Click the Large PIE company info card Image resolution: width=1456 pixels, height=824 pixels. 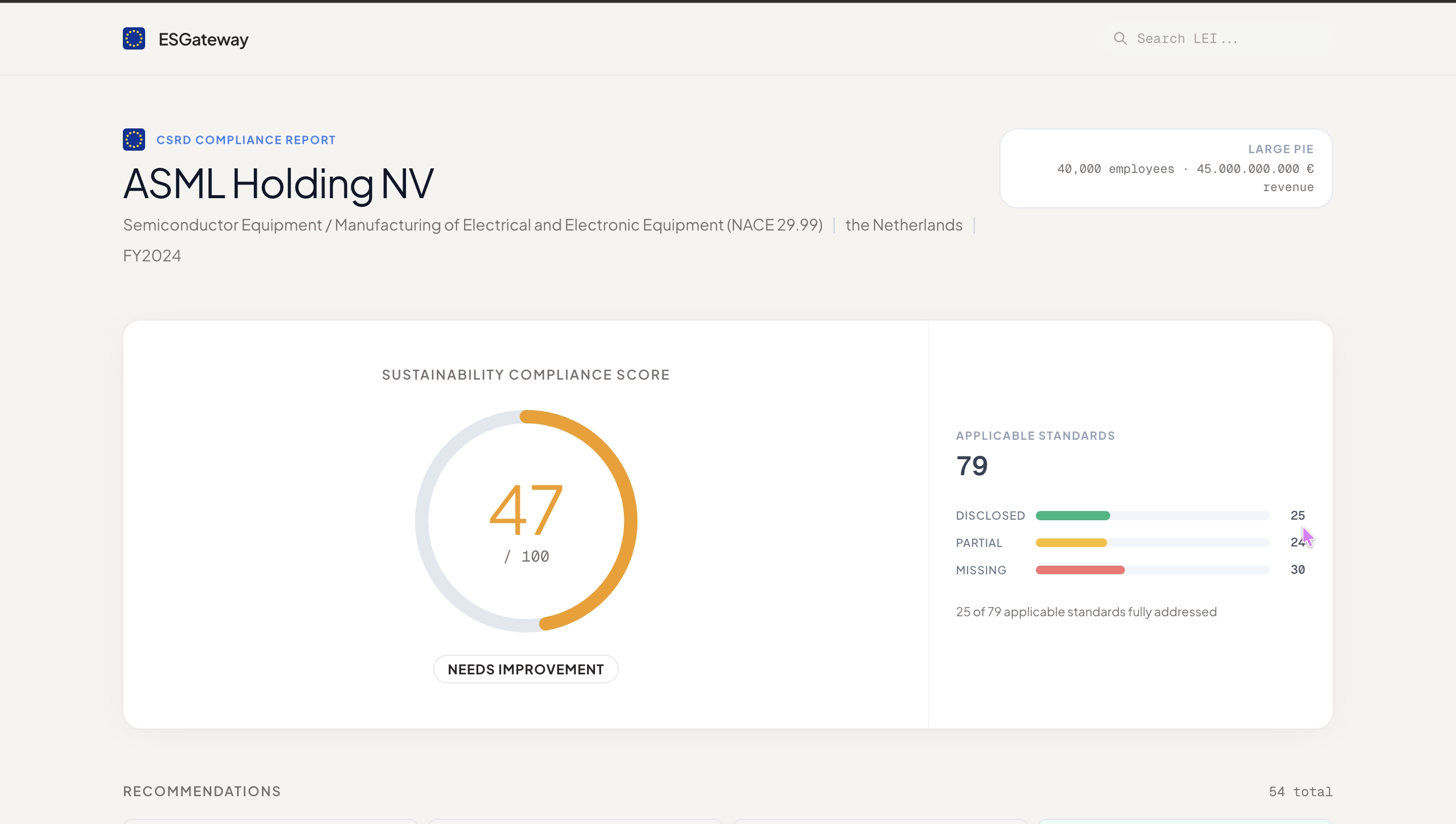1166,168
